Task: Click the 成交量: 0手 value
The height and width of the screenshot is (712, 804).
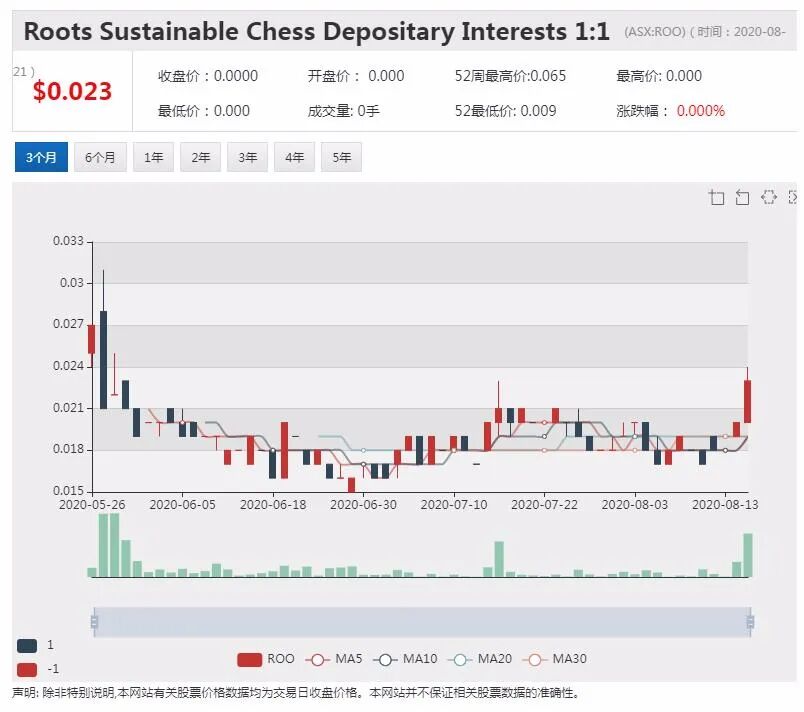Action: pos(344,111)
